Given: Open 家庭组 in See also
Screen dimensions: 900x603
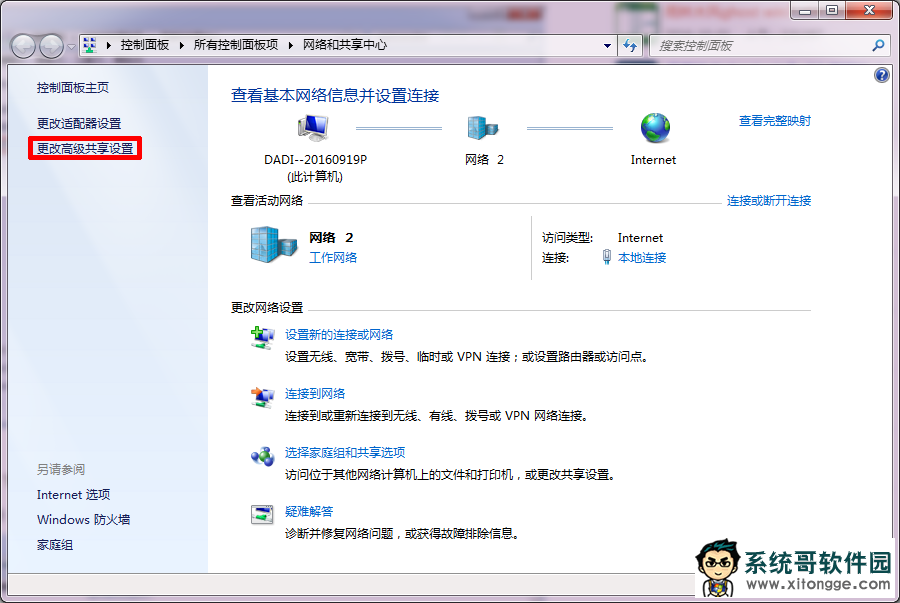Looking at the screenshot, I should click(55, 545).
